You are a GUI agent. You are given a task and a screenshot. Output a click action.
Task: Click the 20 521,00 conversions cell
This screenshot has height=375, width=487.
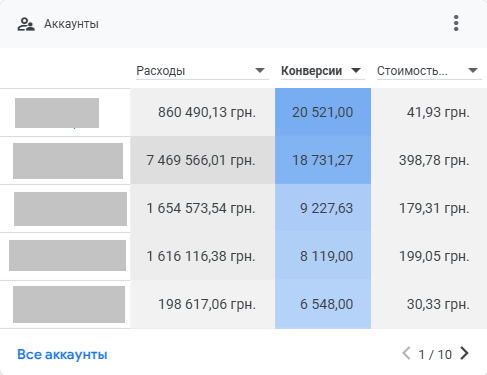[323, 112]
